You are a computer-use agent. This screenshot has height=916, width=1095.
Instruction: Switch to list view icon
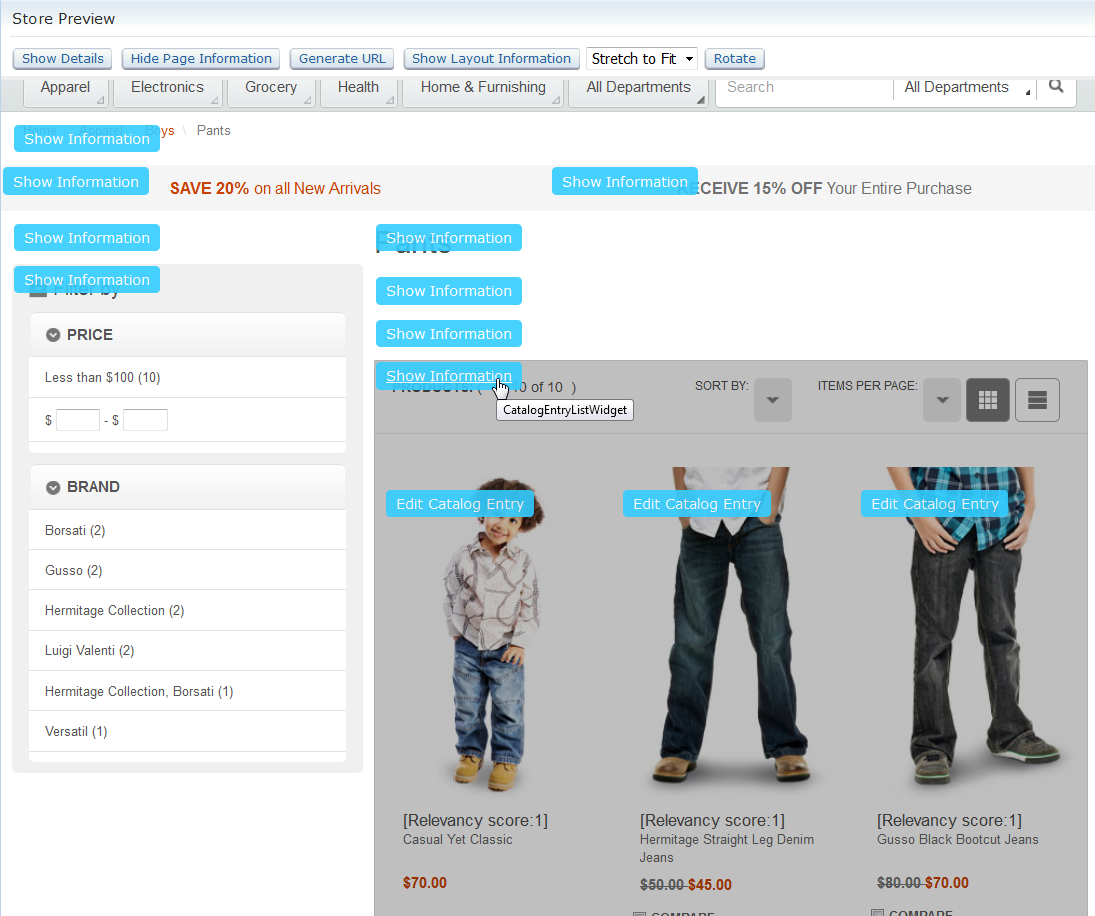click(1037, 400)
